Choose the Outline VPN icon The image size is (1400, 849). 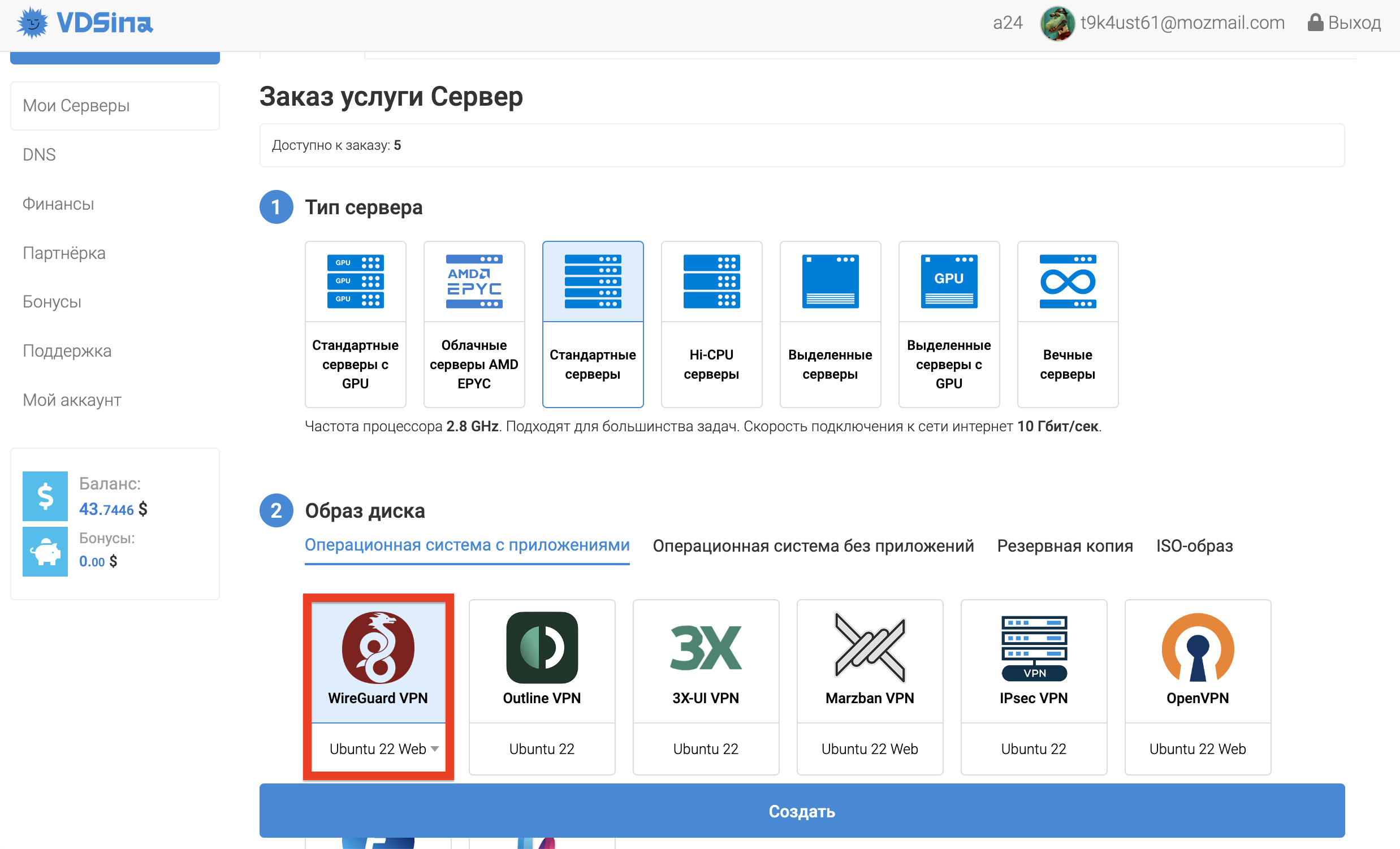pyautogui.click(x=542, y=647)
